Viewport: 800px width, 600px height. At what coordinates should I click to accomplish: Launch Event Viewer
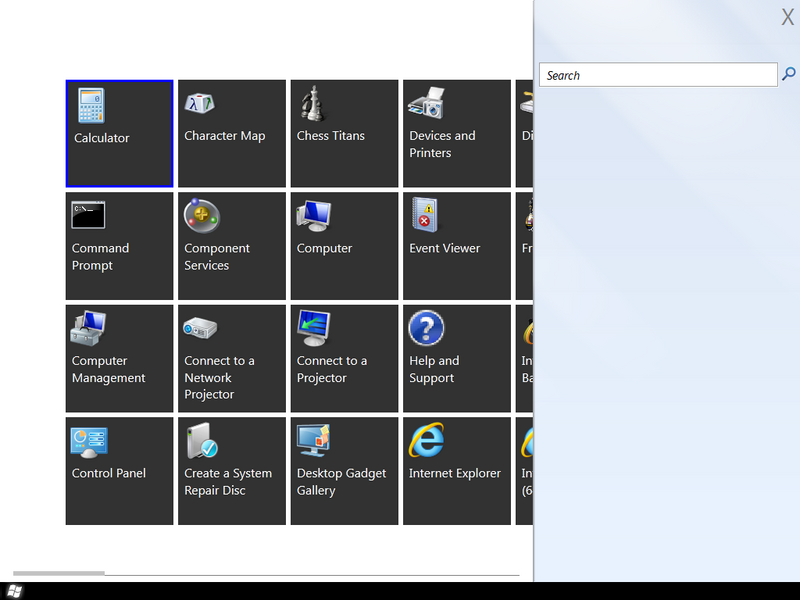coord(457,246)
